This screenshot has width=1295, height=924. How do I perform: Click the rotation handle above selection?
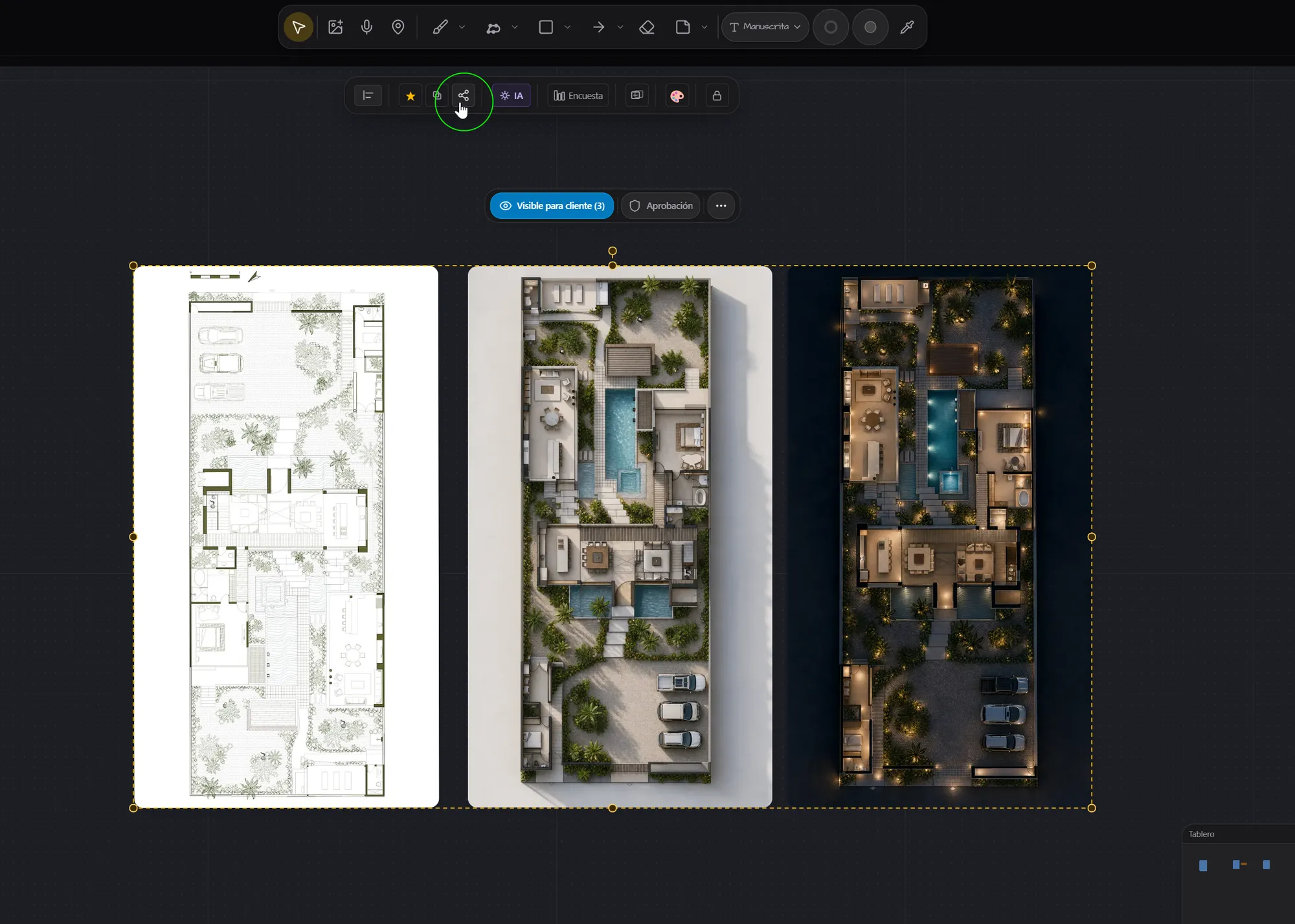click(x=613, y=251)
